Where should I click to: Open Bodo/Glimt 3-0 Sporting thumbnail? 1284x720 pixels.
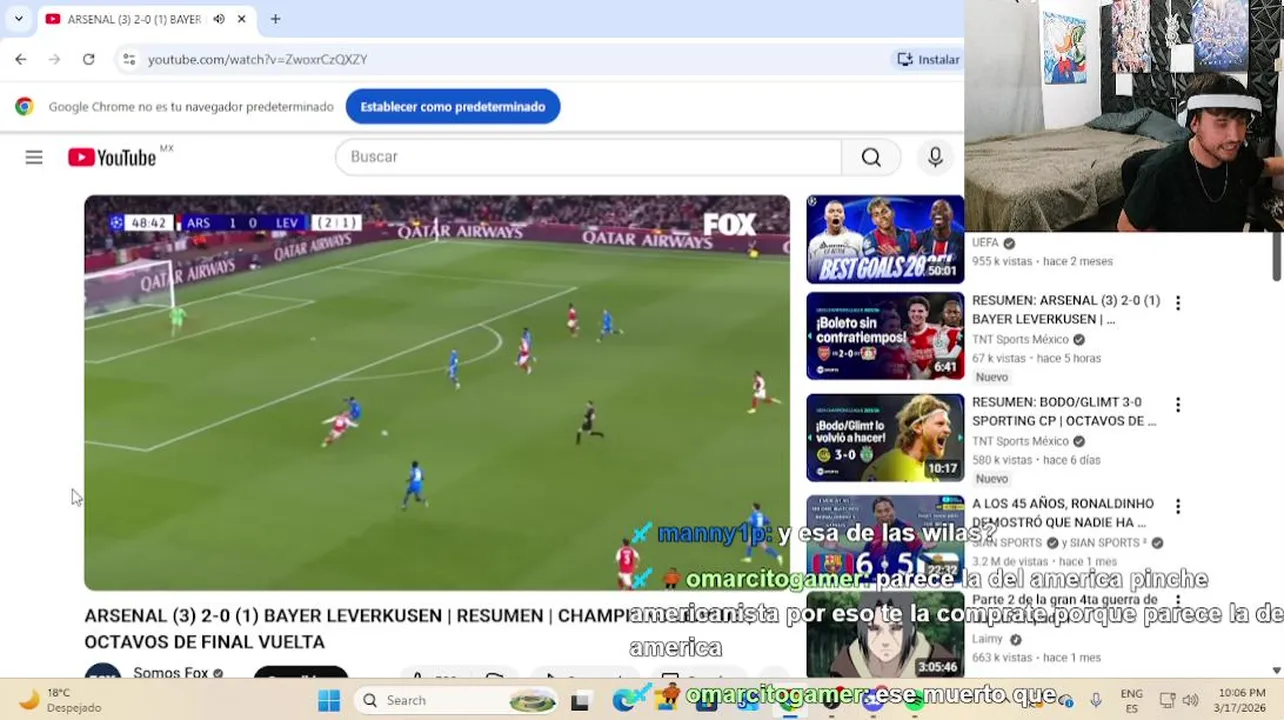[885, 437]
